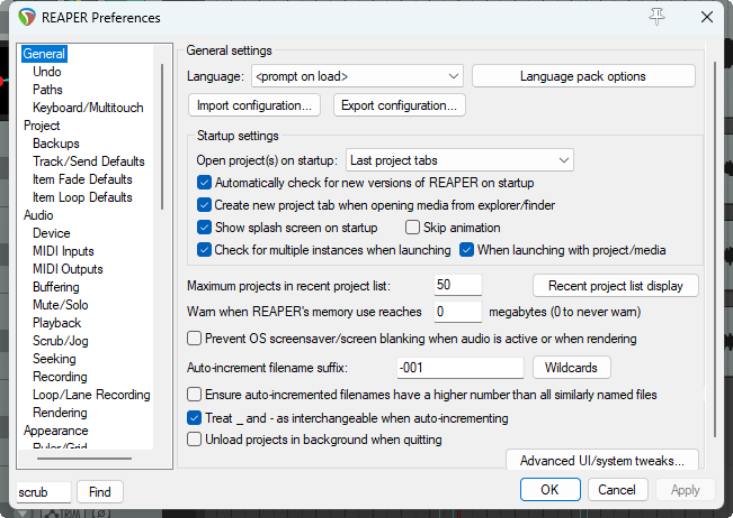The width and height of the screenshot is (733, 518).
Task: Select the Project category in the tree
Action: pos(42,125)
